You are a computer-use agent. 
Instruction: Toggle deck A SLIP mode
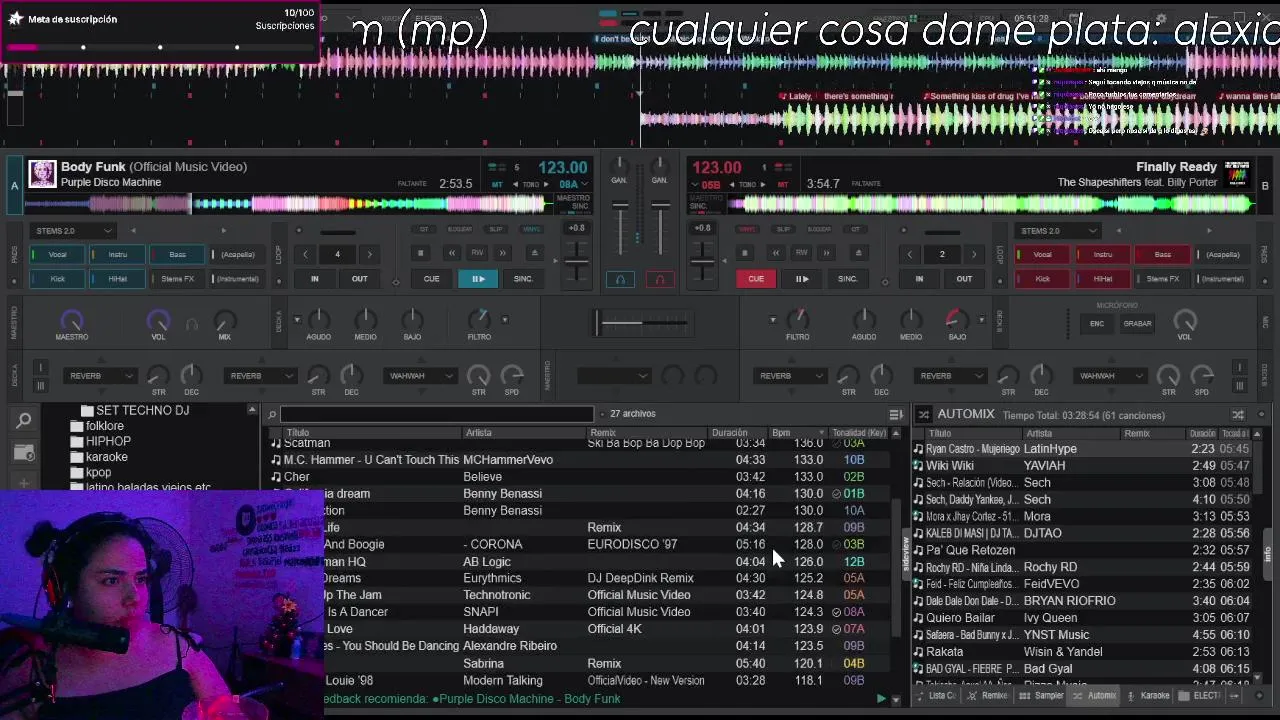pyautogui.click(x=496, y=229)
